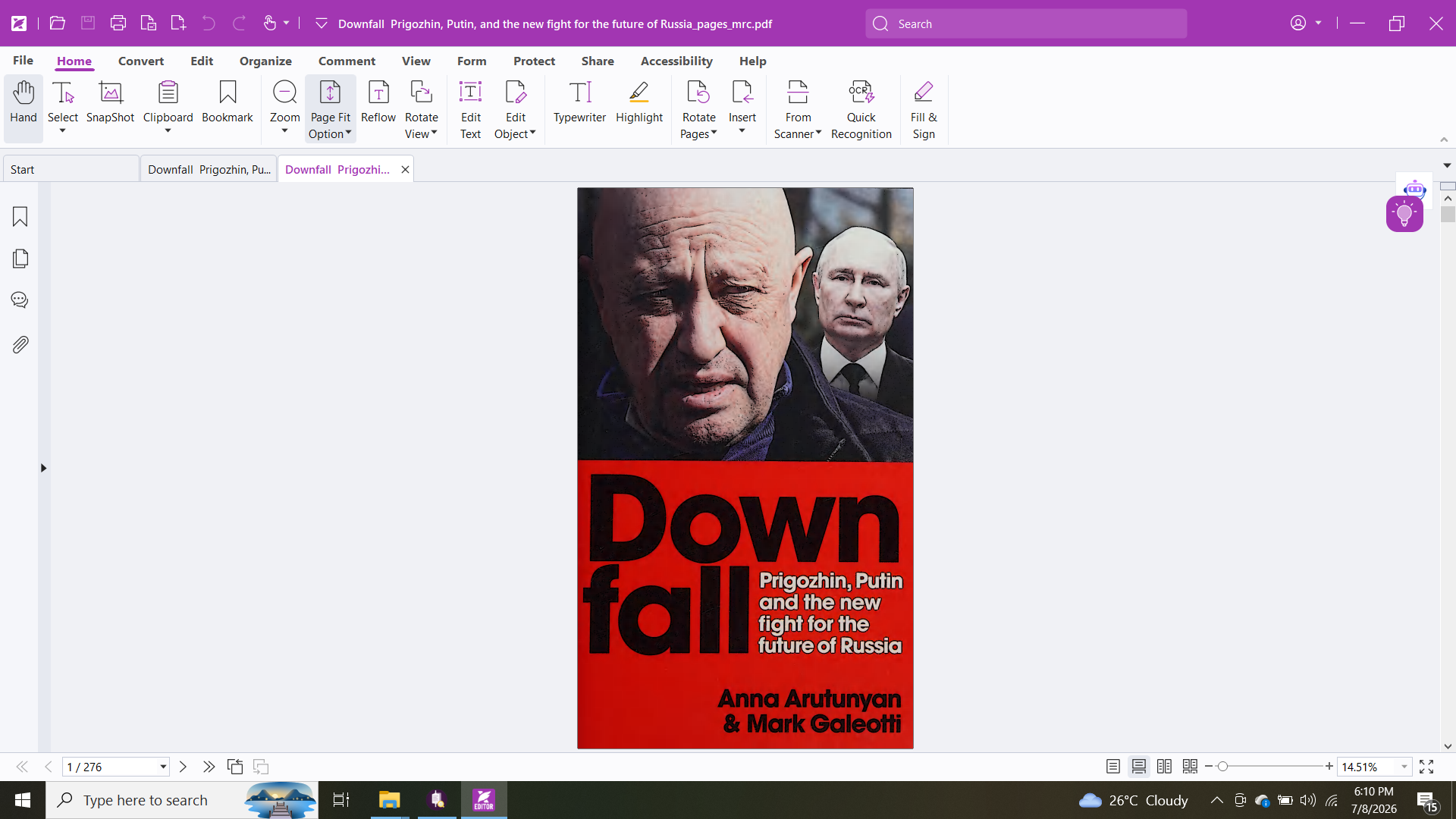
Task: Expand the Select tool dropdown arrow
Action: 63,131
